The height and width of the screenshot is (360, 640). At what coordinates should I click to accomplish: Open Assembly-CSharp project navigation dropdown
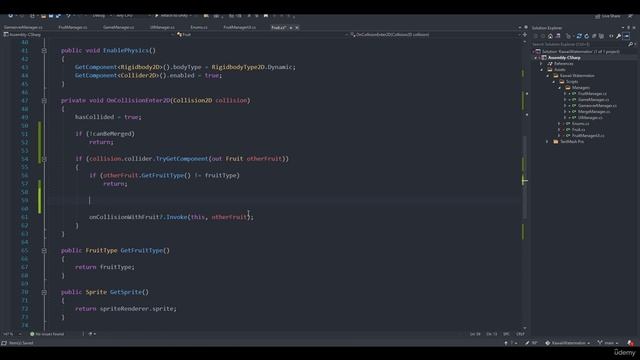coord(88,35)
